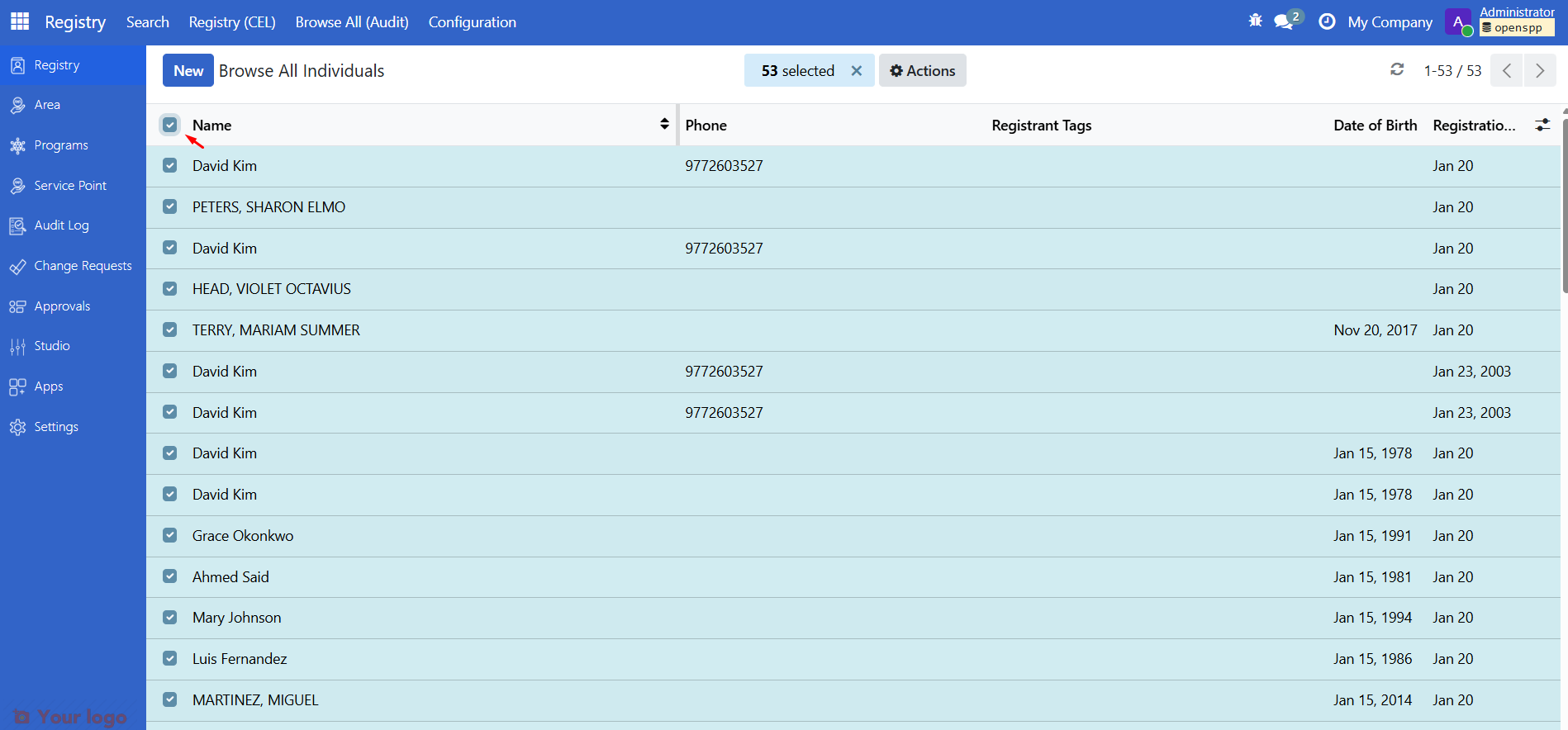This screenshot has width=1568, height=730.
Task: Click the Nov 20, 2017 birth date cell
Action: tap(1376, 330)
